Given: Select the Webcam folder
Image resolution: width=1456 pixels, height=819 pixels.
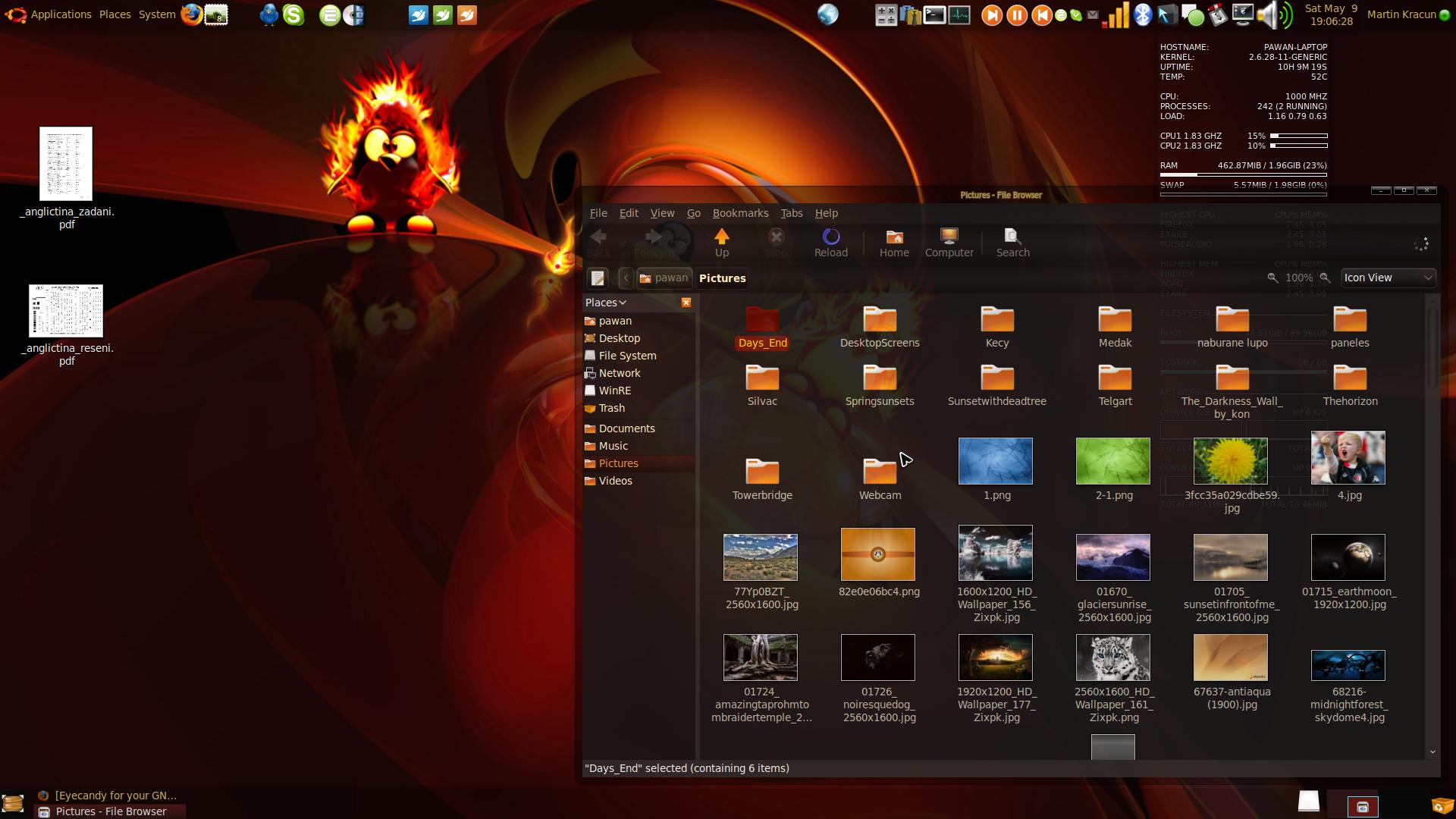Looking at the screenshot, I should click(880, 479).
